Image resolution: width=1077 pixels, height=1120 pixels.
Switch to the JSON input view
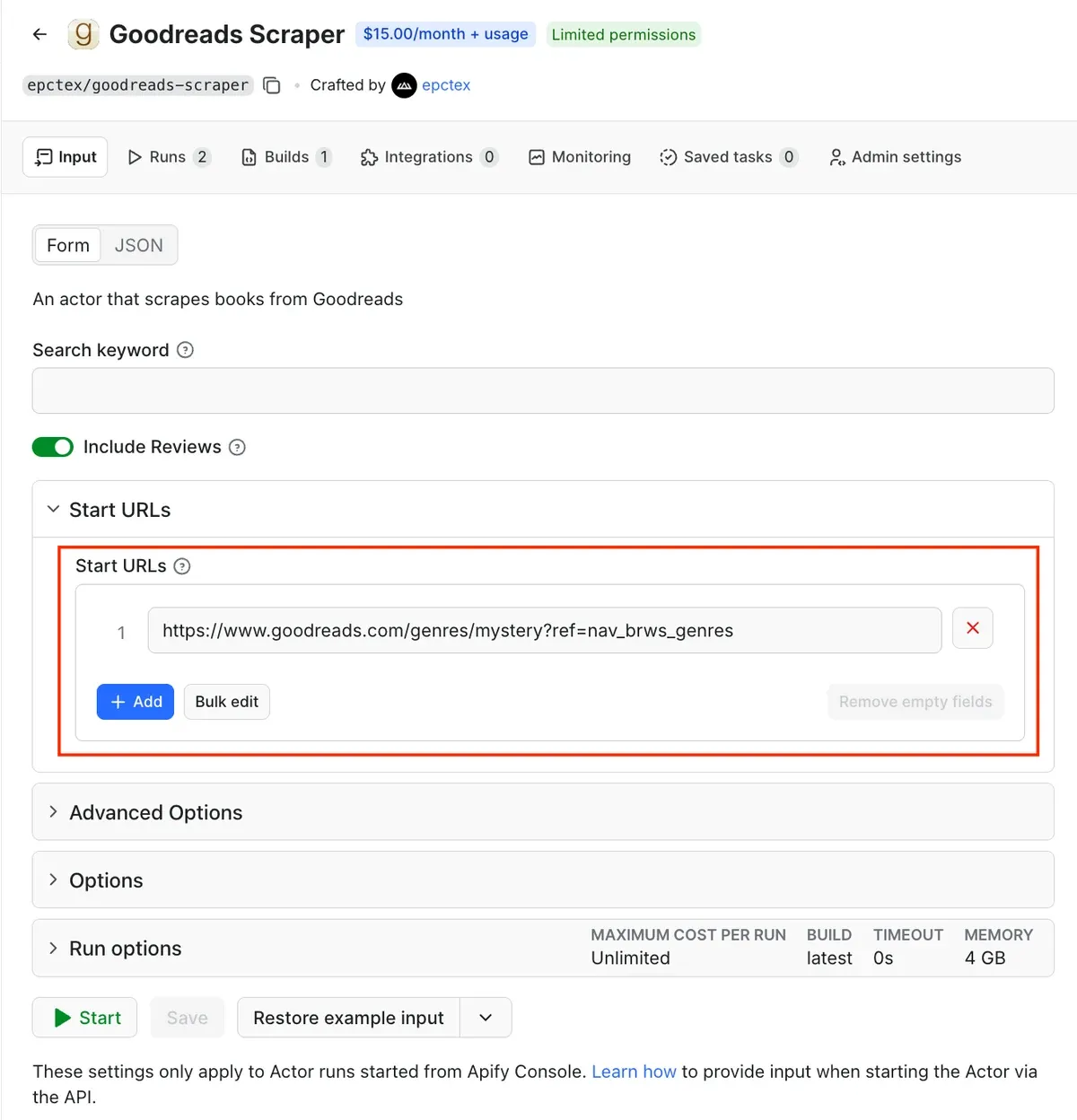139,245
